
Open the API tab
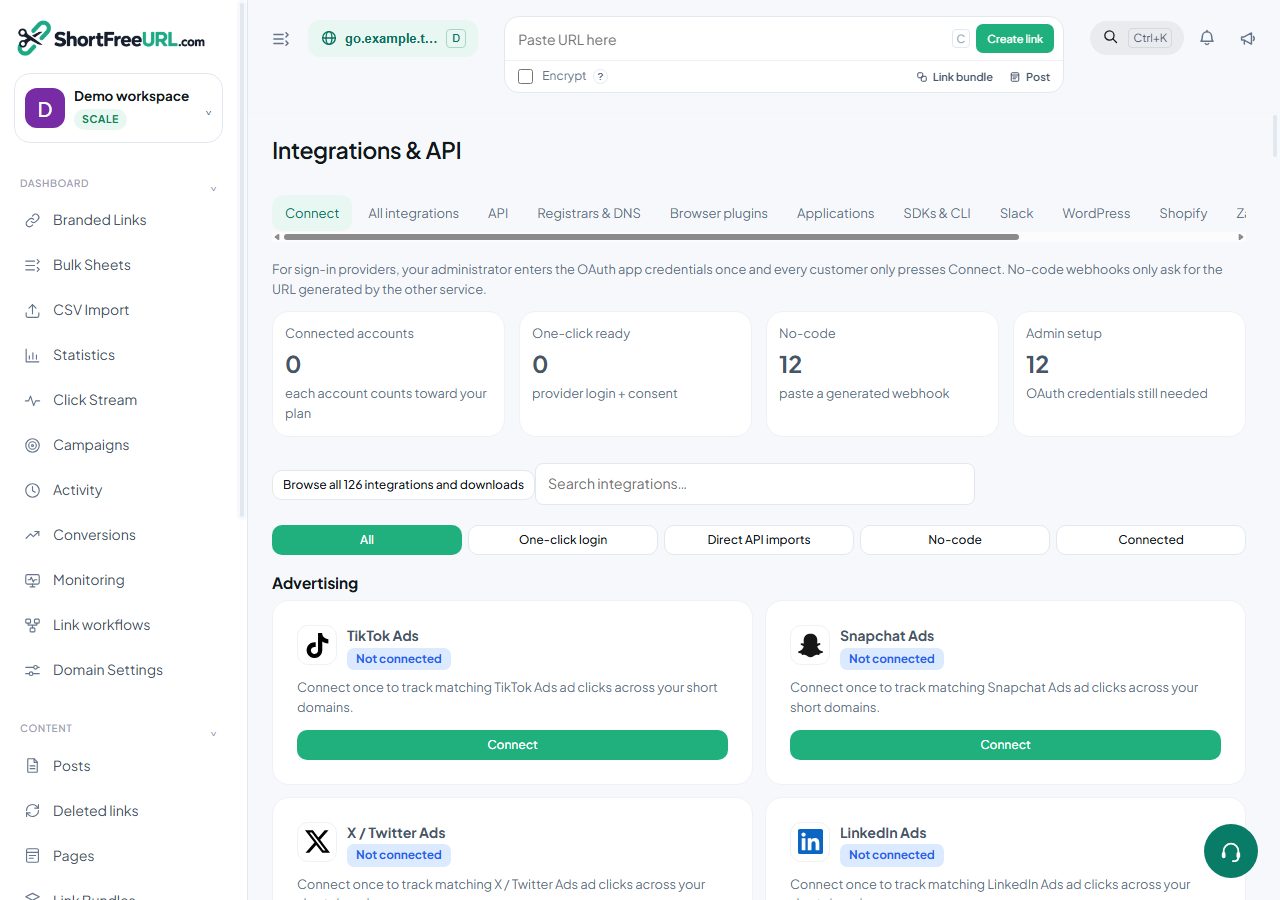pos(498,213)
